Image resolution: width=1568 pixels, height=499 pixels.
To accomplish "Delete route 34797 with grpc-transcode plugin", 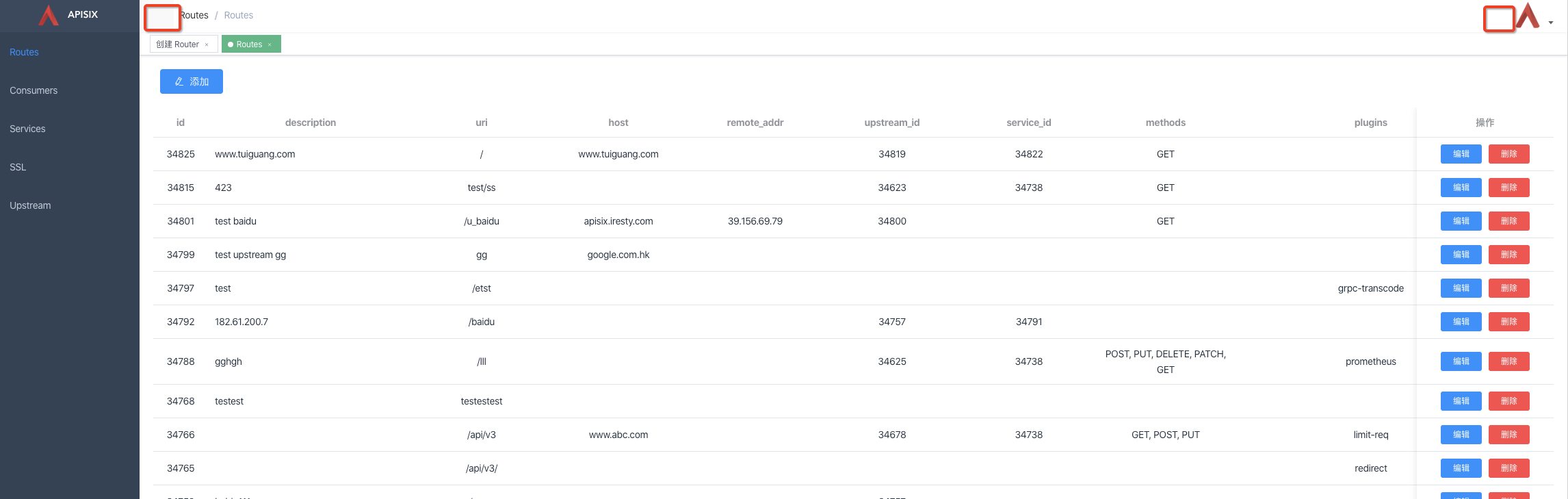I will (x=1509, y=288).
